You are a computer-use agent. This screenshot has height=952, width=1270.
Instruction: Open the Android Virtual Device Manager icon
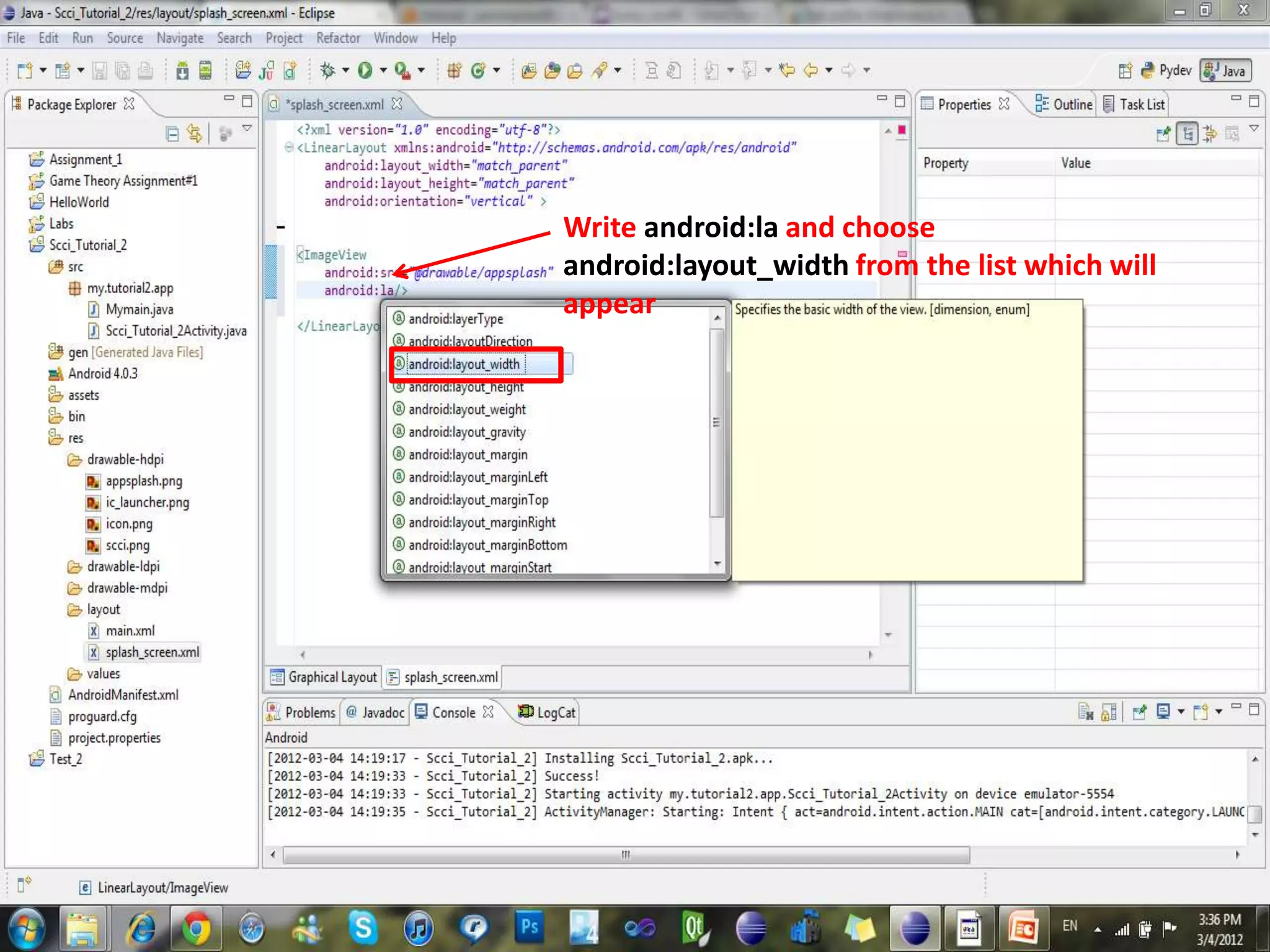click(x=205, y=71)
